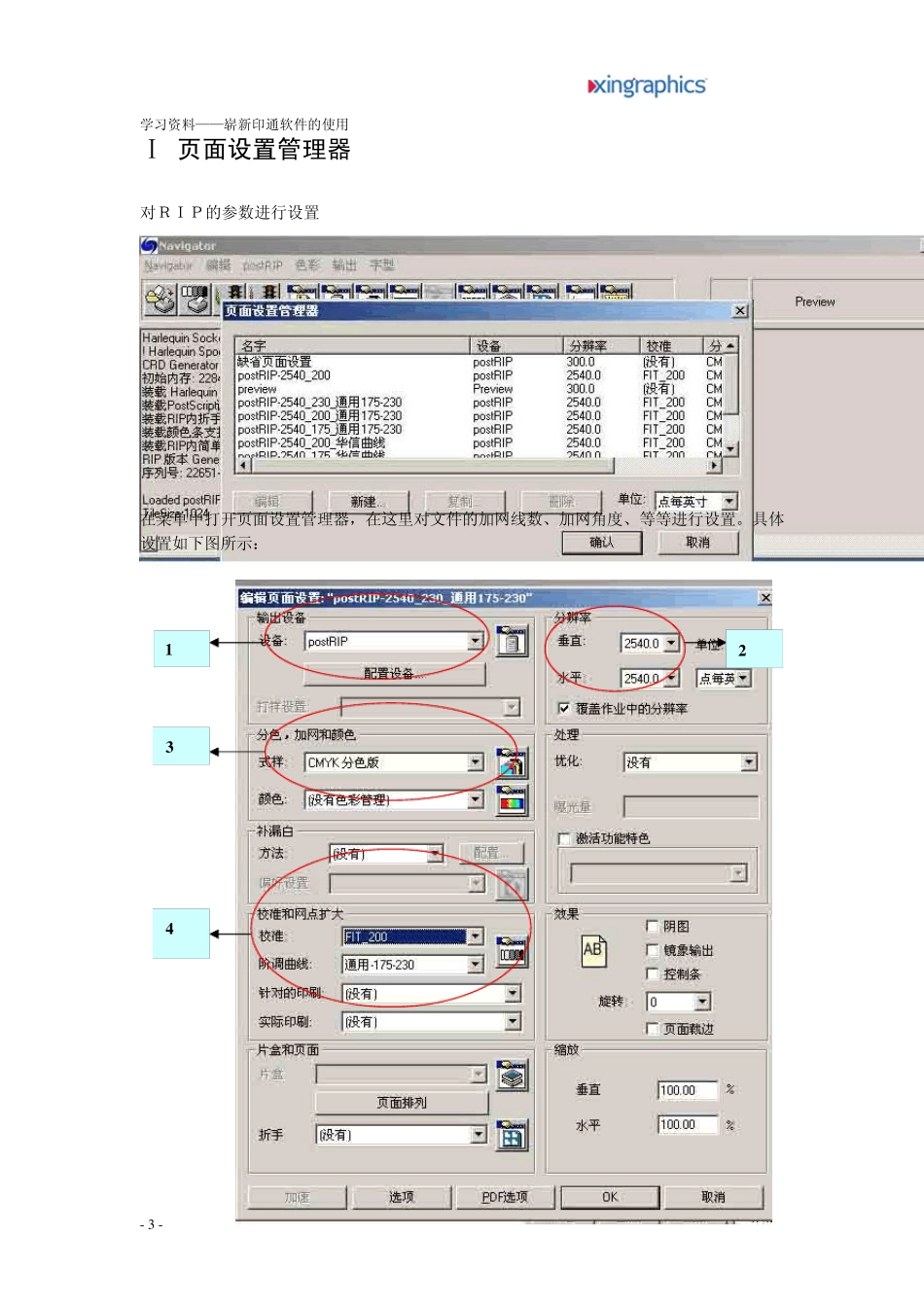This screenshot has height=1307, width=924.
Task: Open the 优化 dropdown
Action: (x=749, y=762)
